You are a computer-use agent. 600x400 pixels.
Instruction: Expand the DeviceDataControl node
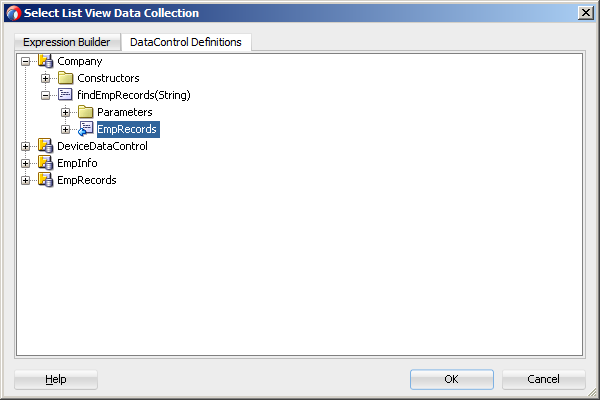tap(26, 146)
